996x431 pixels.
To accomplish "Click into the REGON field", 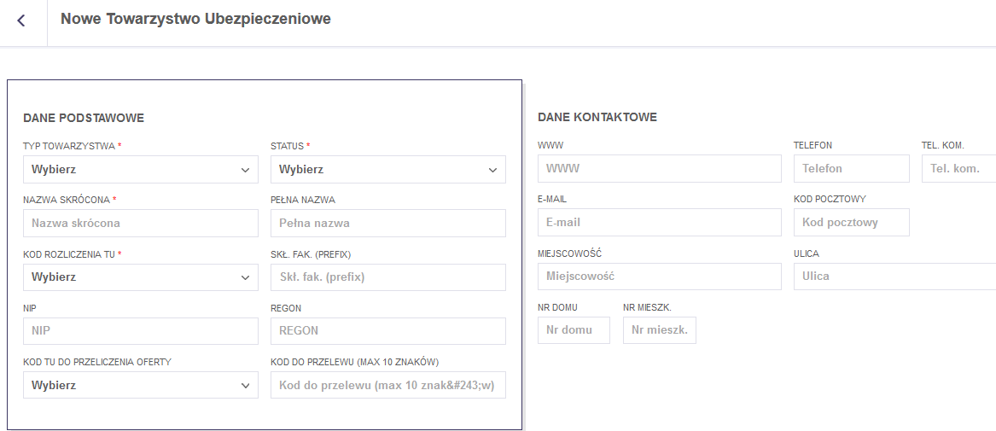I will click(x=388, y=331).
